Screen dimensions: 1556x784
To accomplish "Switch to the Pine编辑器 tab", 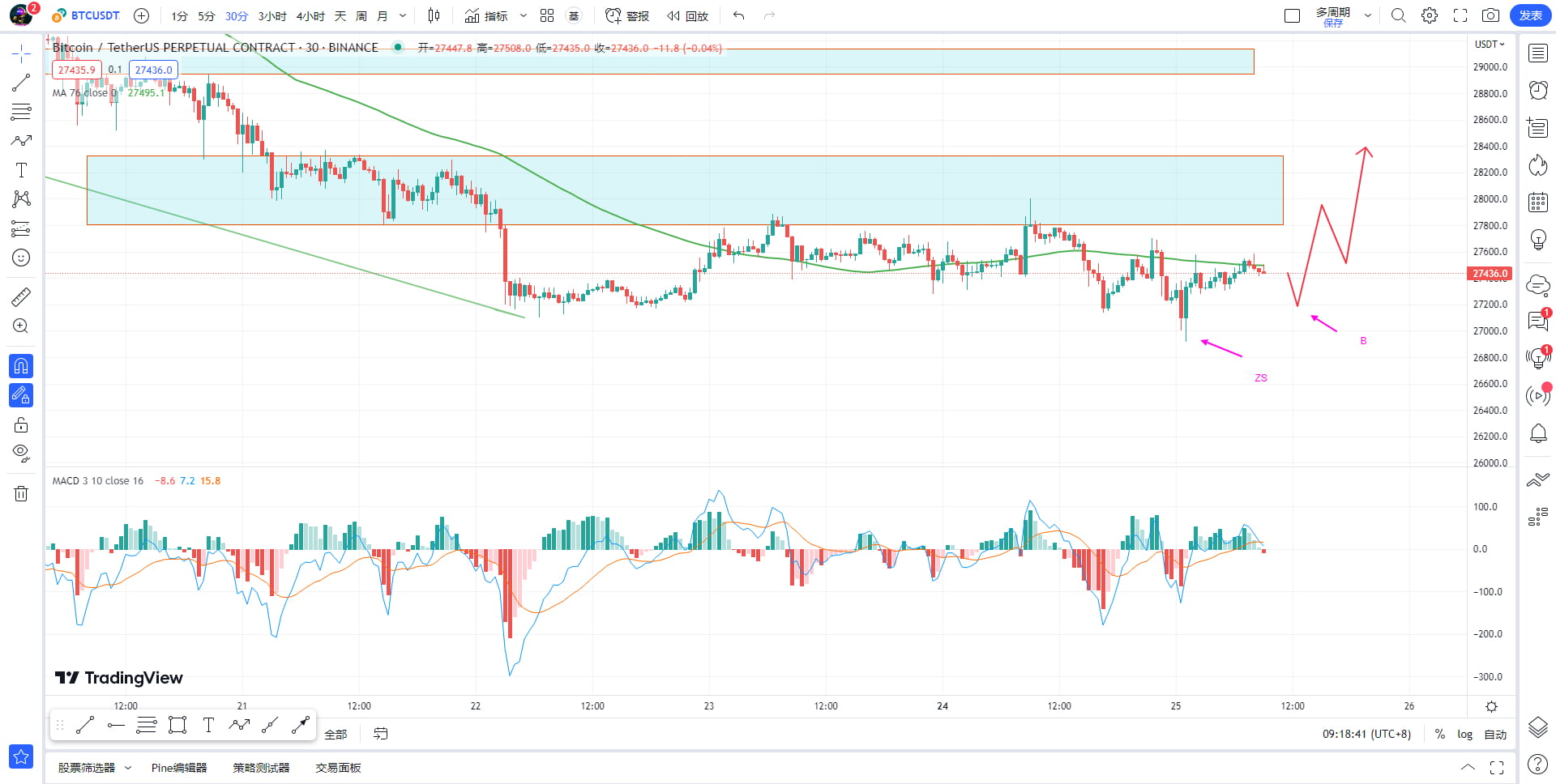I will (x=179, y=768).
